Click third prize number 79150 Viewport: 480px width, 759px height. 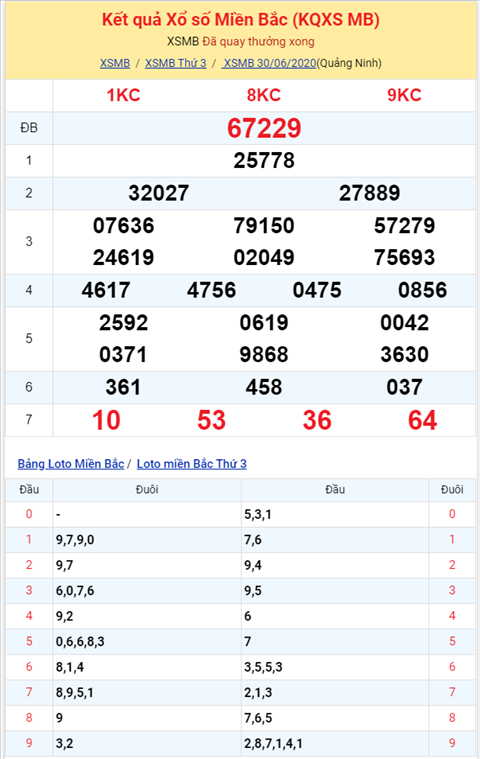click(x=264, y=226)
